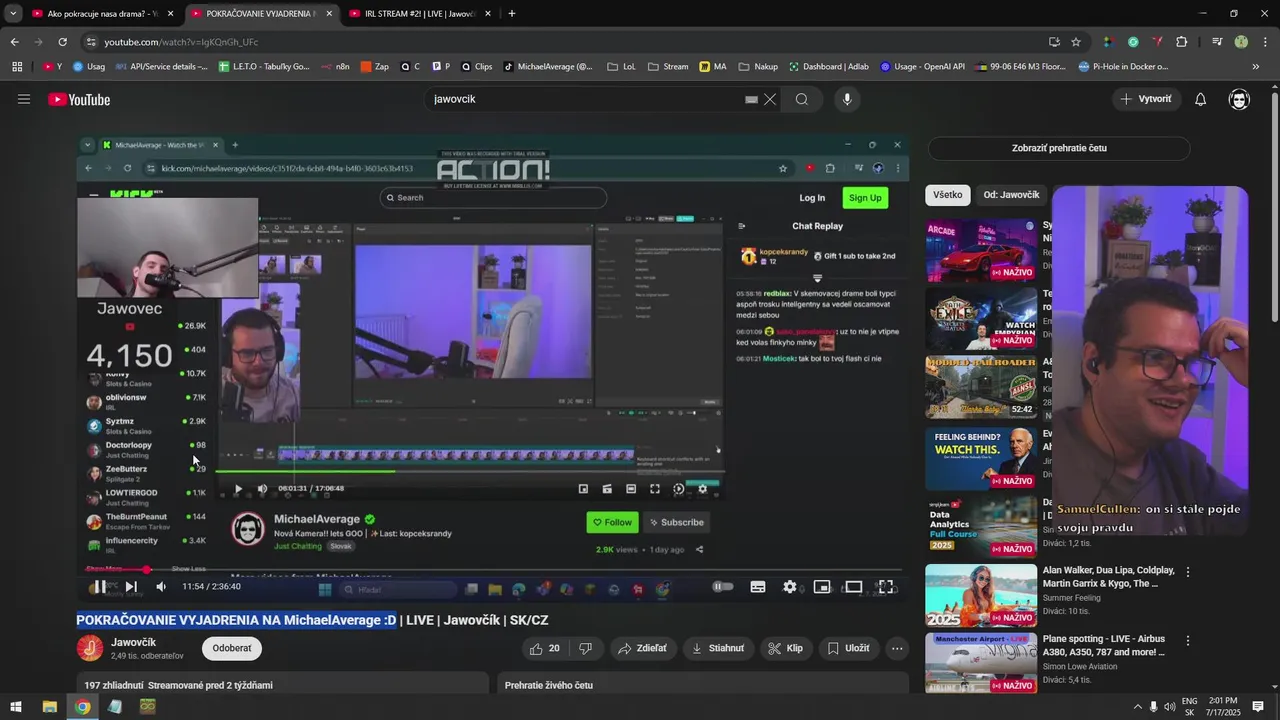Open the LoL bookmarks folder
Screen dimensions: 1280x720
point(621,67)
